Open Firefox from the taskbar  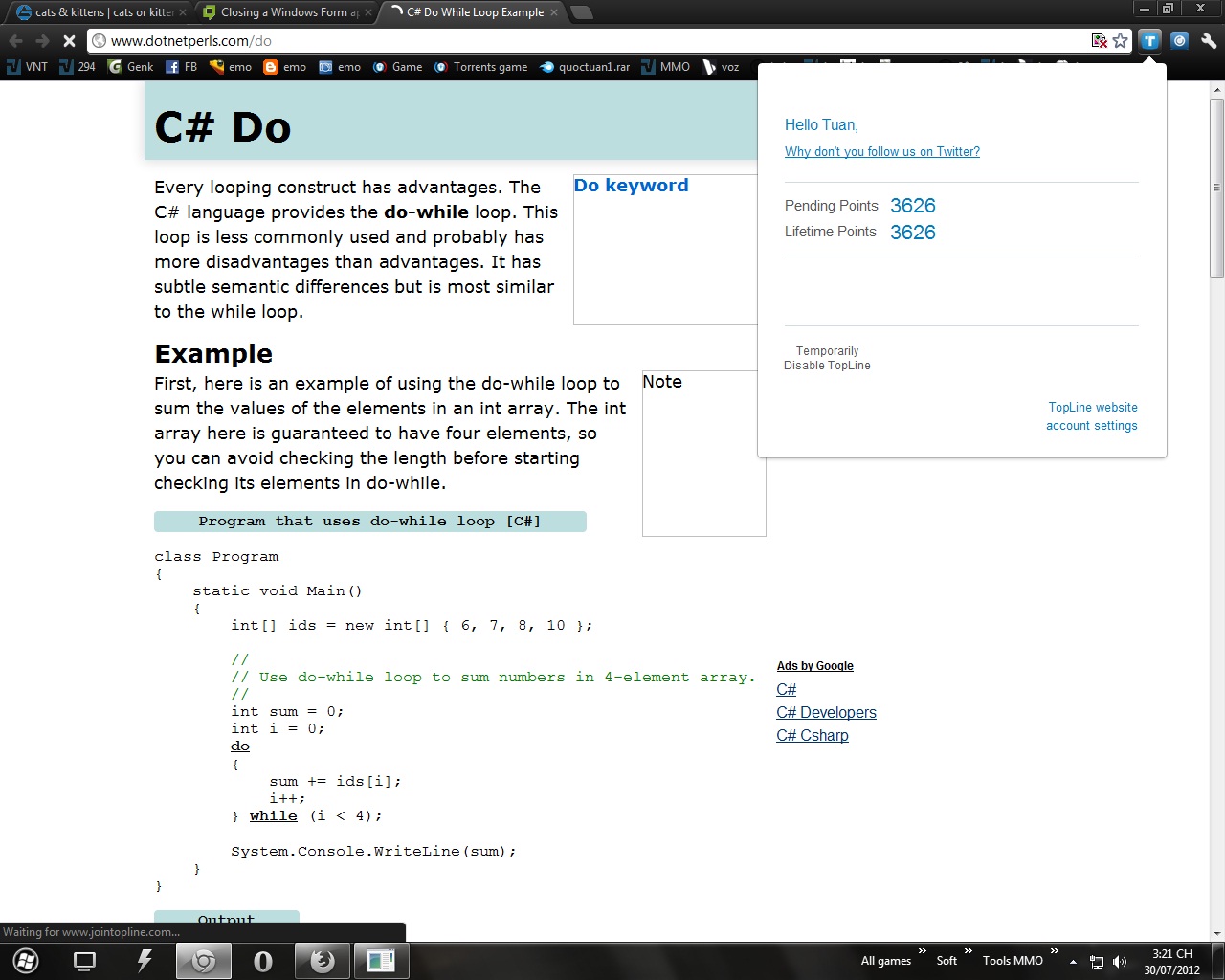coord(323,961)
